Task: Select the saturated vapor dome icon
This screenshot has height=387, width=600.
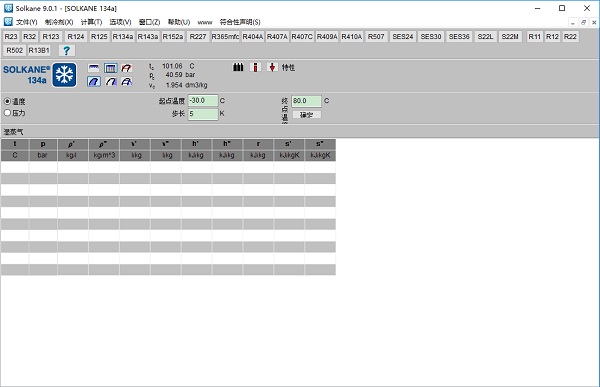Action: [94, 81]
